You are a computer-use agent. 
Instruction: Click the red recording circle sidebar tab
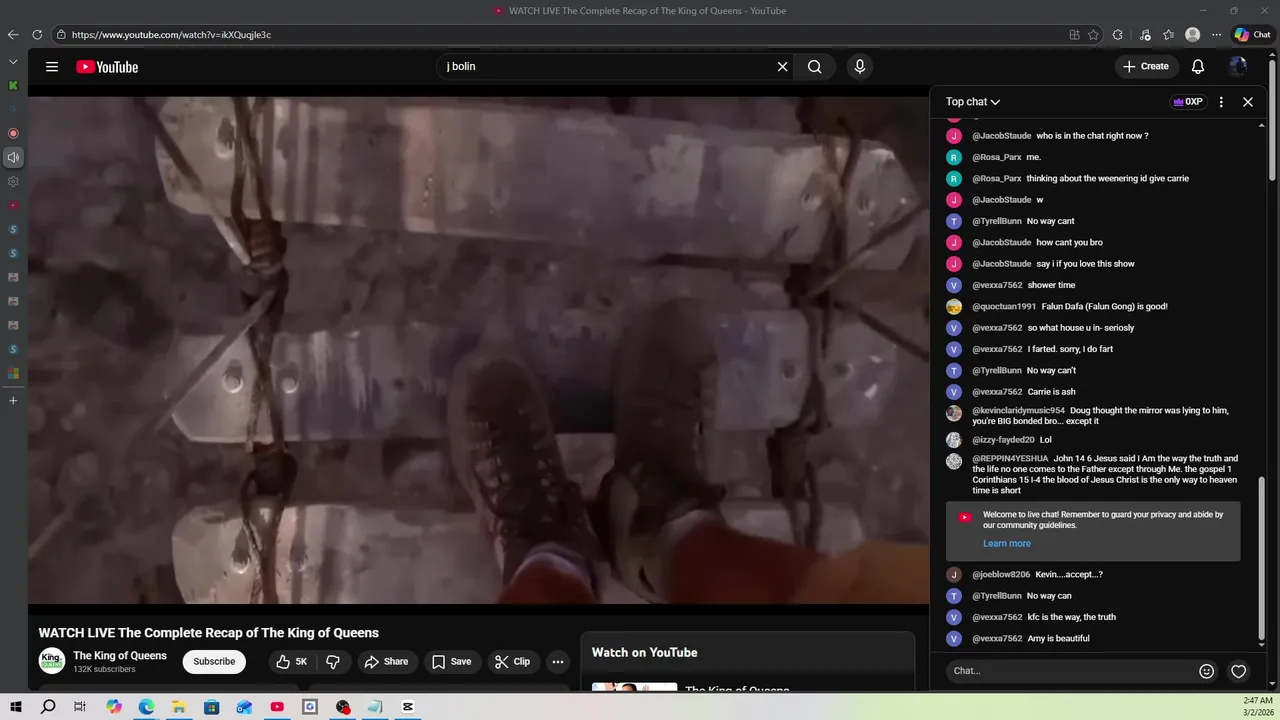coord(13,133)
